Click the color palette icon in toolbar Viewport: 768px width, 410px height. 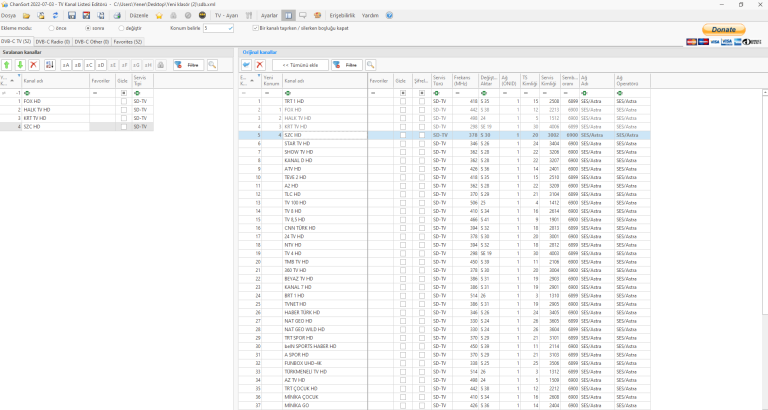[317, 16]
